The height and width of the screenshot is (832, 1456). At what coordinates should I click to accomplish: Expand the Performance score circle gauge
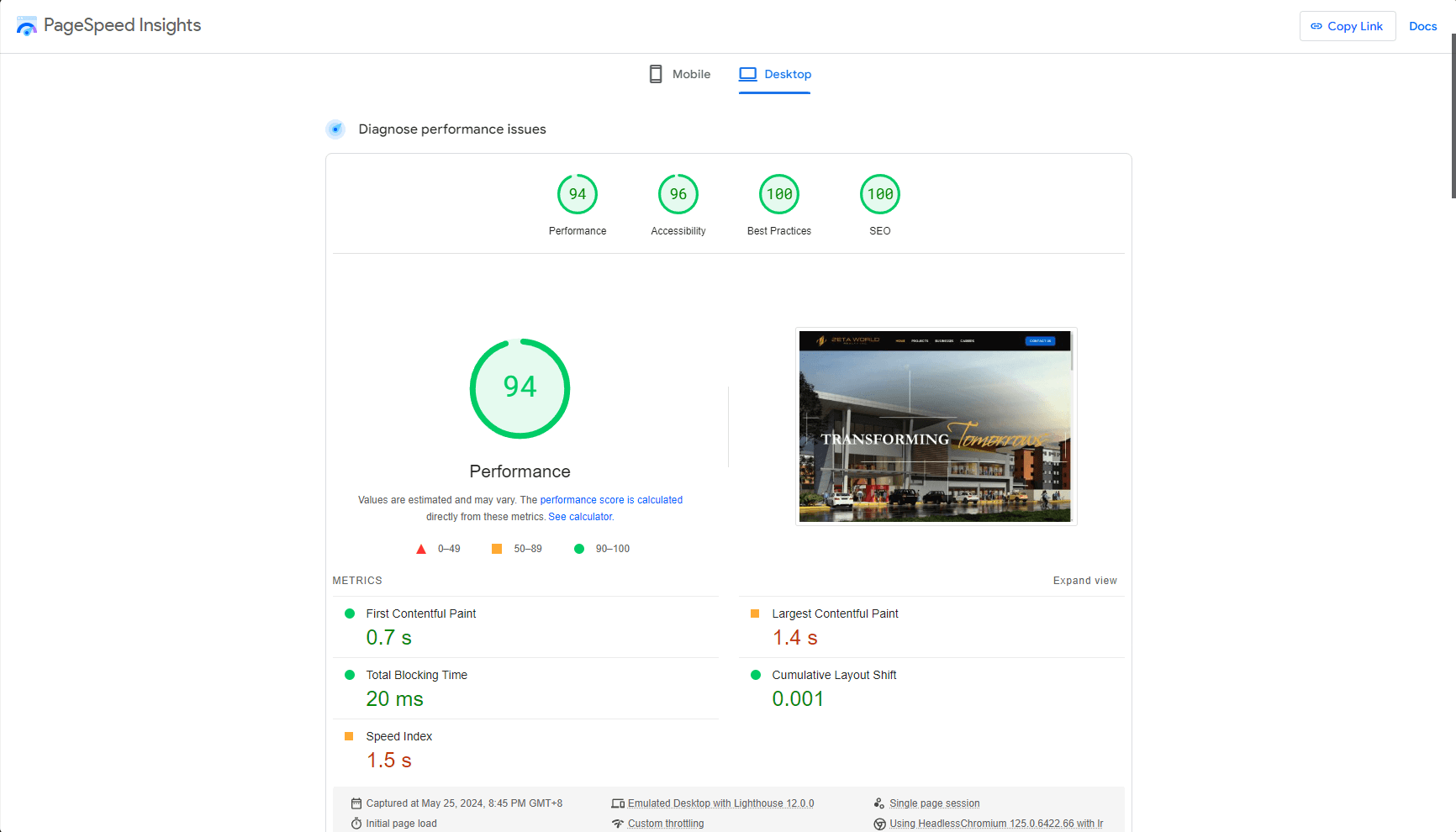[x=520, y=388]
